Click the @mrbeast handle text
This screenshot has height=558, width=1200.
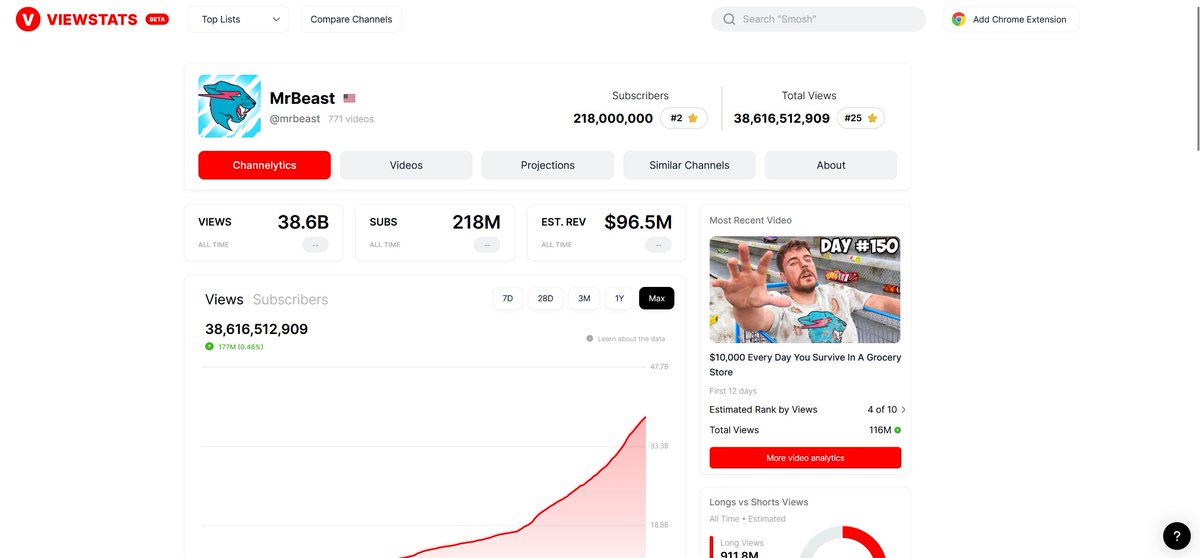[x=295, y=119]
